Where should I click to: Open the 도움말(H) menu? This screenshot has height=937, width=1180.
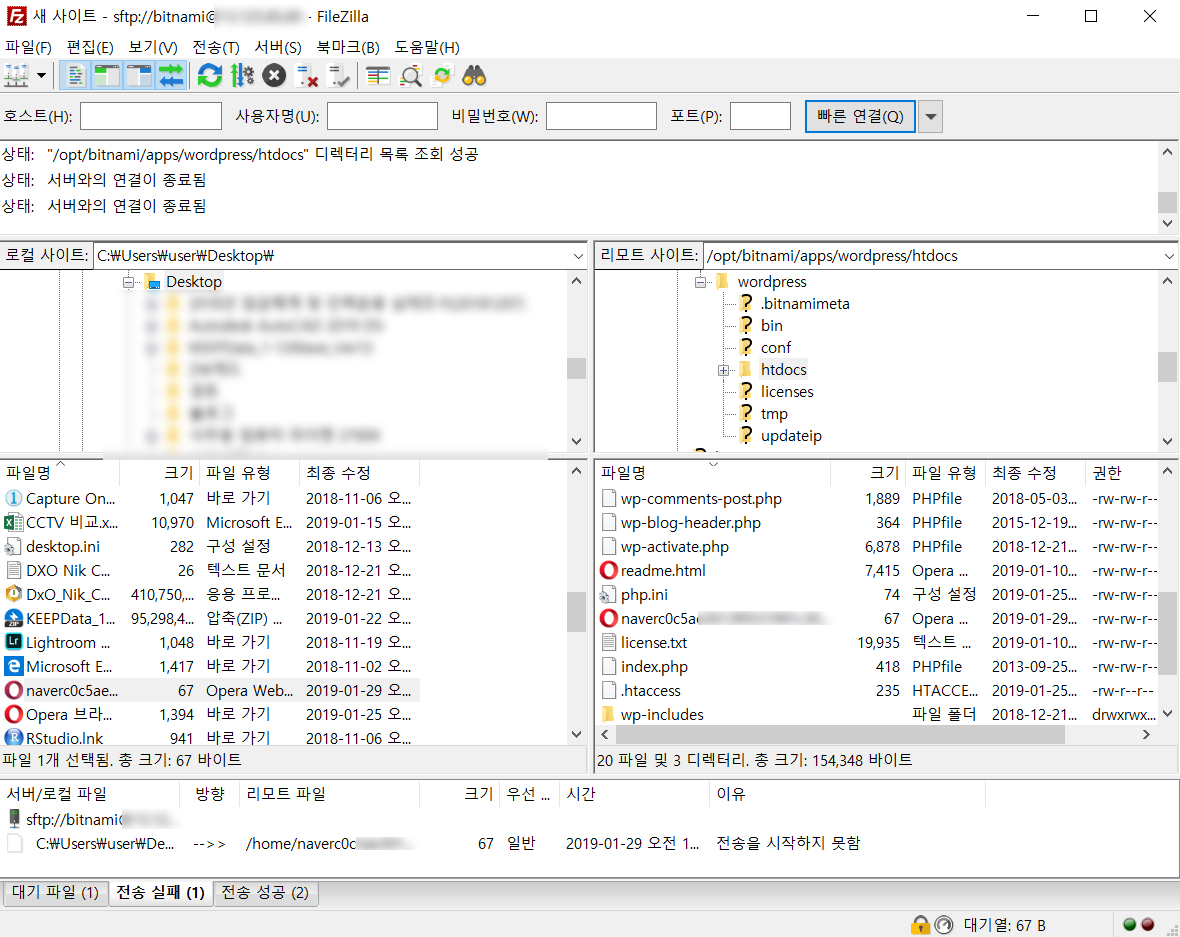[x=427, y=47]
